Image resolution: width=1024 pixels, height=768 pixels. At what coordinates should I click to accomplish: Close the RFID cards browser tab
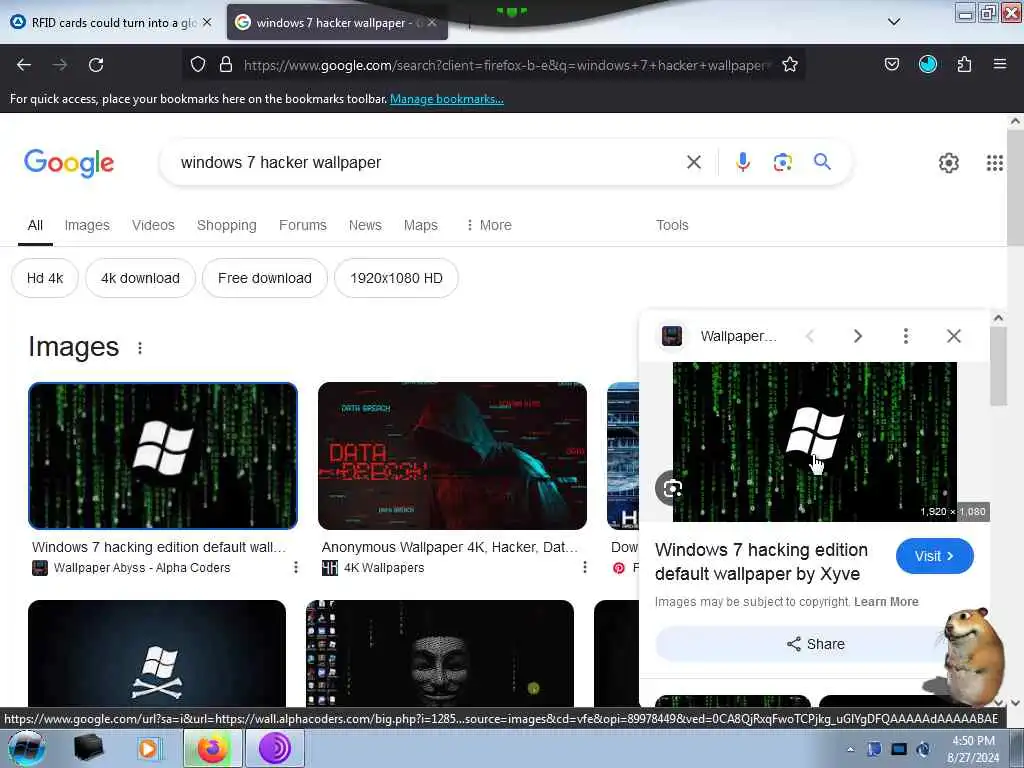tap(207, 22)
